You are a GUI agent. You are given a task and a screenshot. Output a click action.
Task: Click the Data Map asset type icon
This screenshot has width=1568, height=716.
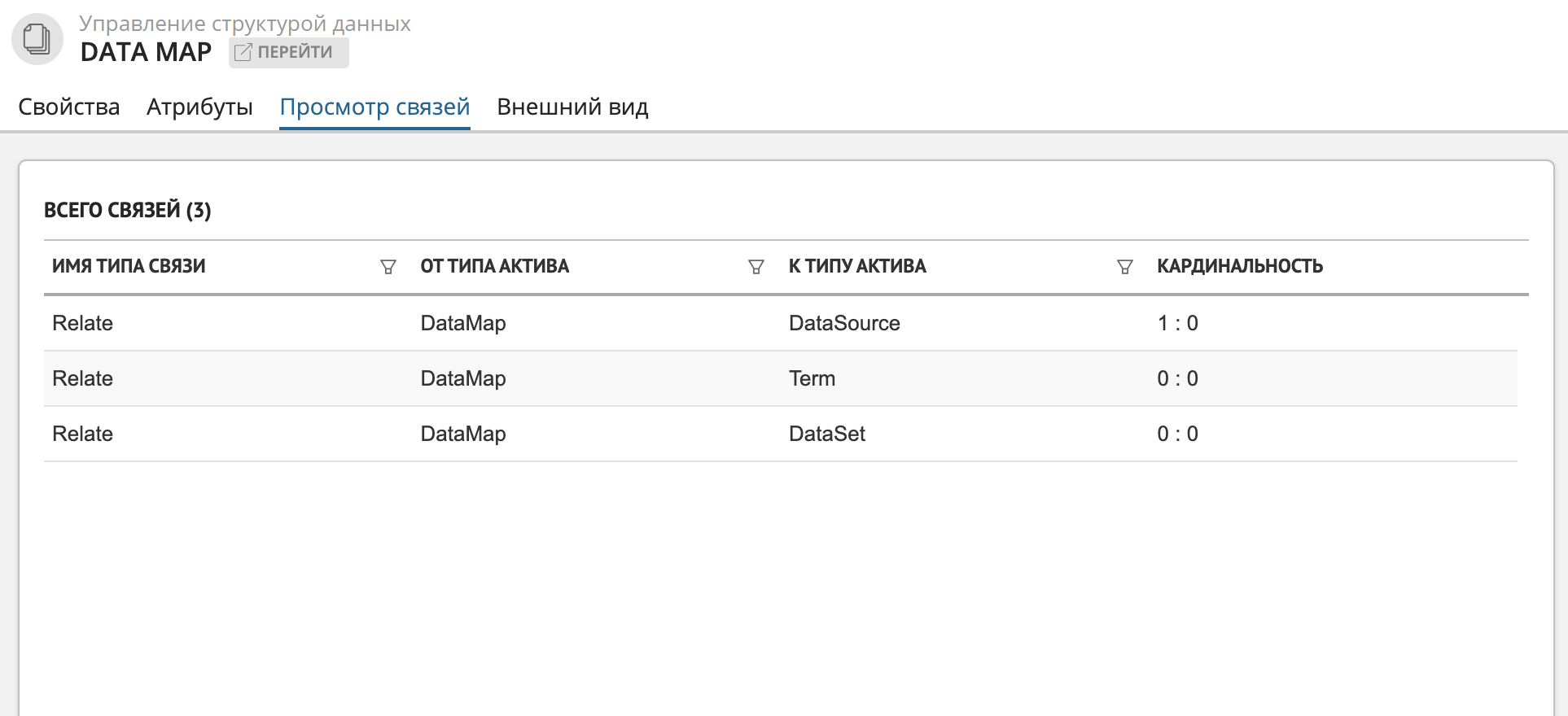[37, 39]
